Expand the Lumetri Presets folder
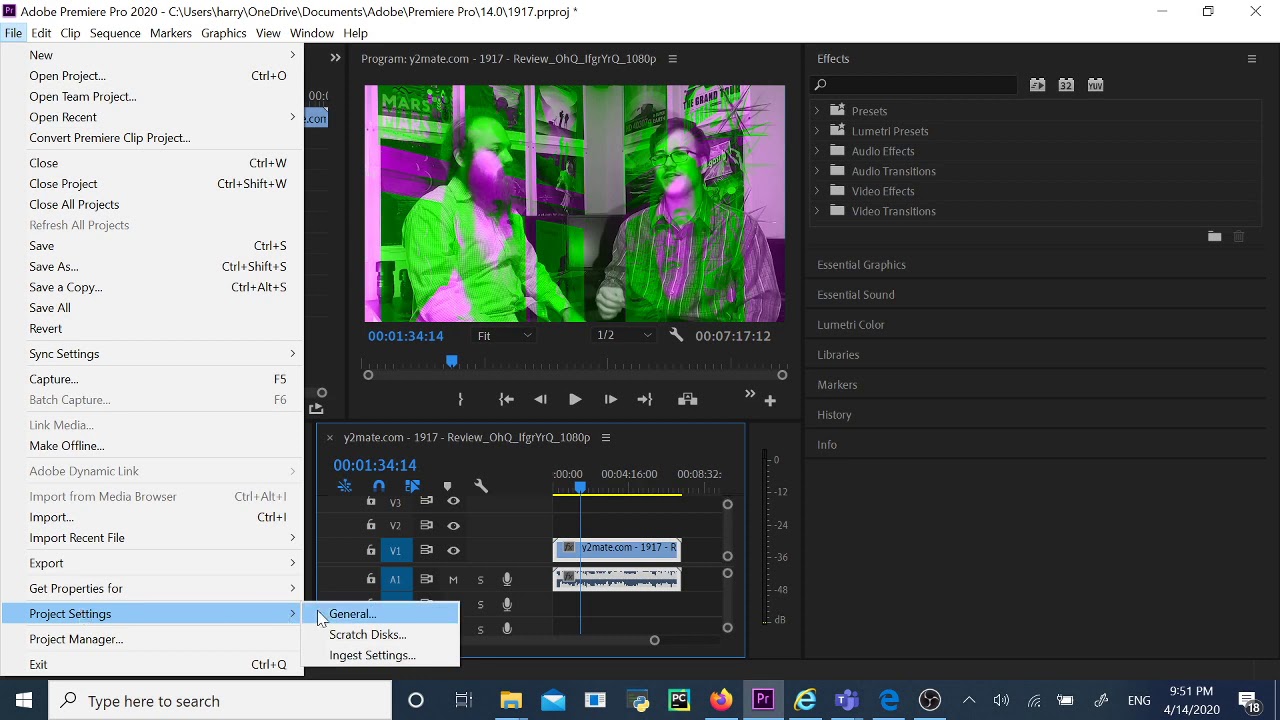Screen dimensions: 1280x720 817,131
